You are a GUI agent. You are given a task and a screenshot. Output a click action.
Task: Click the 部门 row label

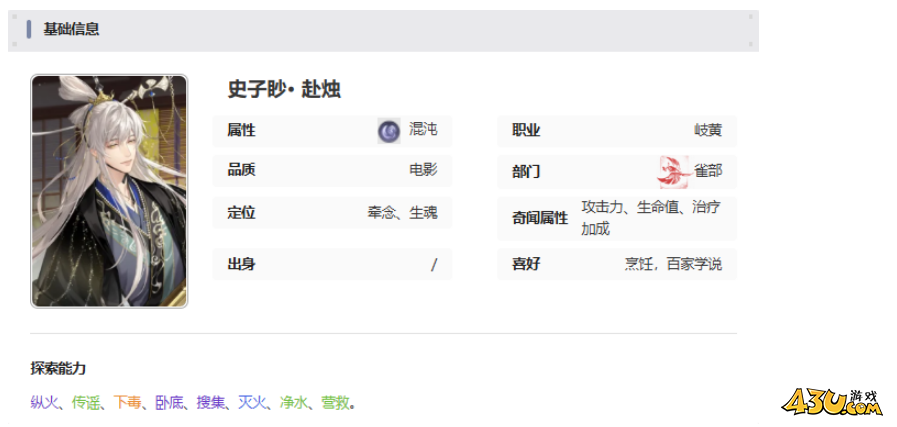(x=526, y=172)
